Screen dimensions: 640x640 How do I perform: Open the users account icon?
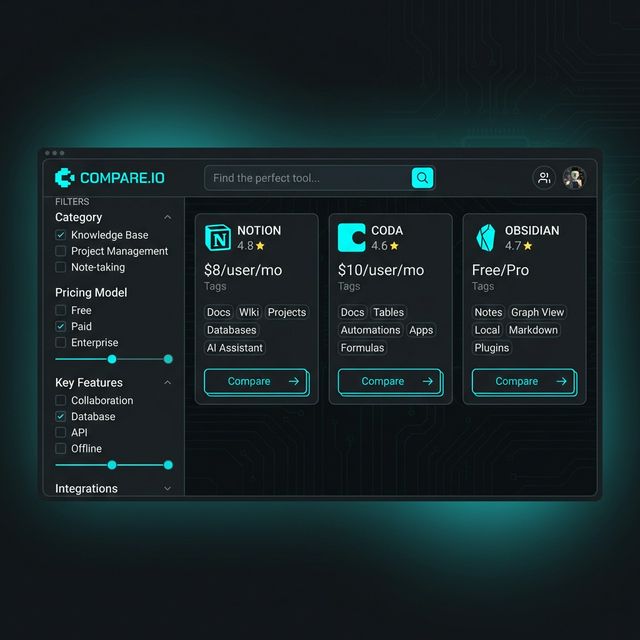(x=543, y=178)
